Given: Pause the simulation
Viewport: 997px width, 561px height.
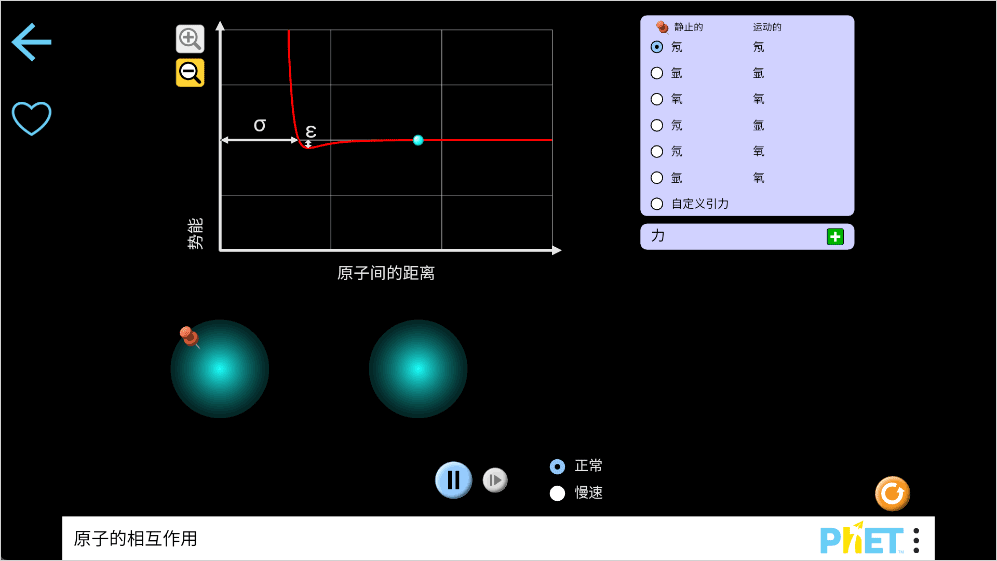Looking at the screenshot, I should [453, 480].
